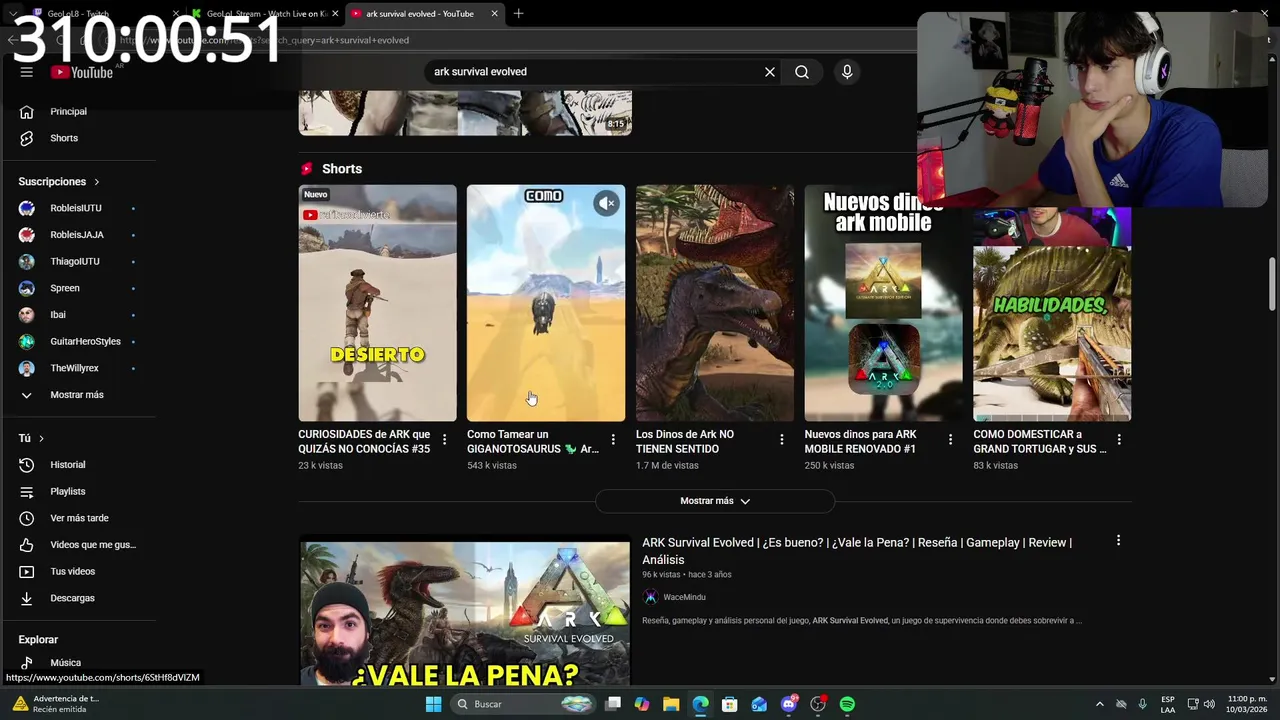Image resolution: width=1280 pixels, height=720 pixels.
Task: Open Ver más tarde list
Action: tap(78, 518)
